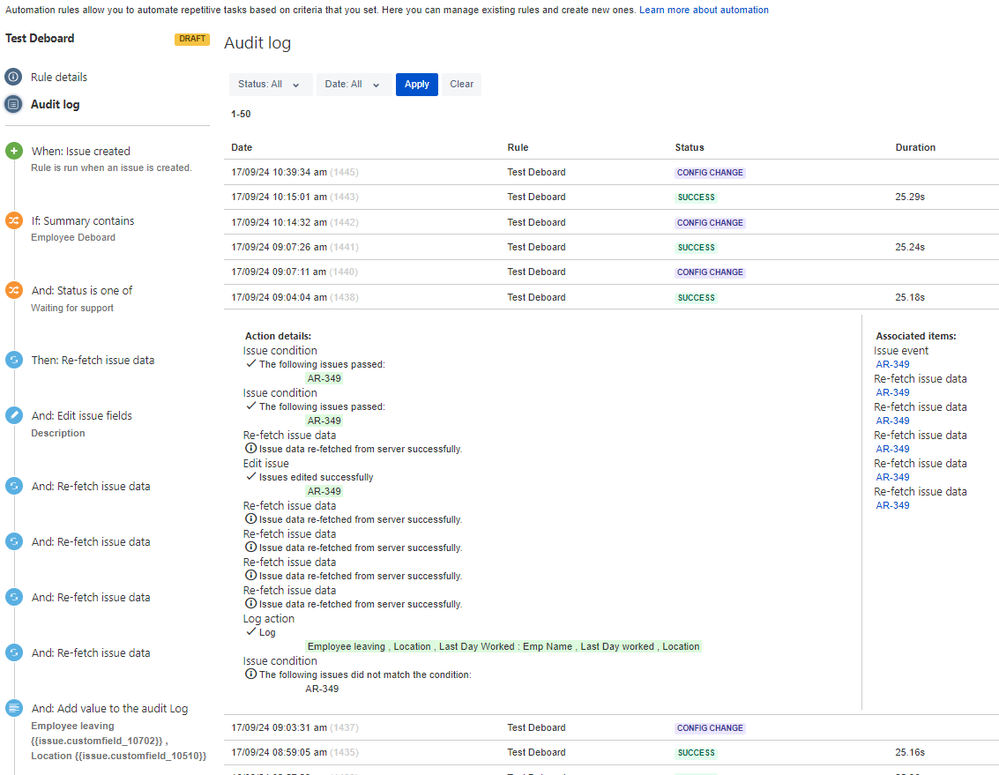Open the Summary contains condition icon
This screenshot has width=999, height=775.
pyautogui.click(x=14, y=221)
